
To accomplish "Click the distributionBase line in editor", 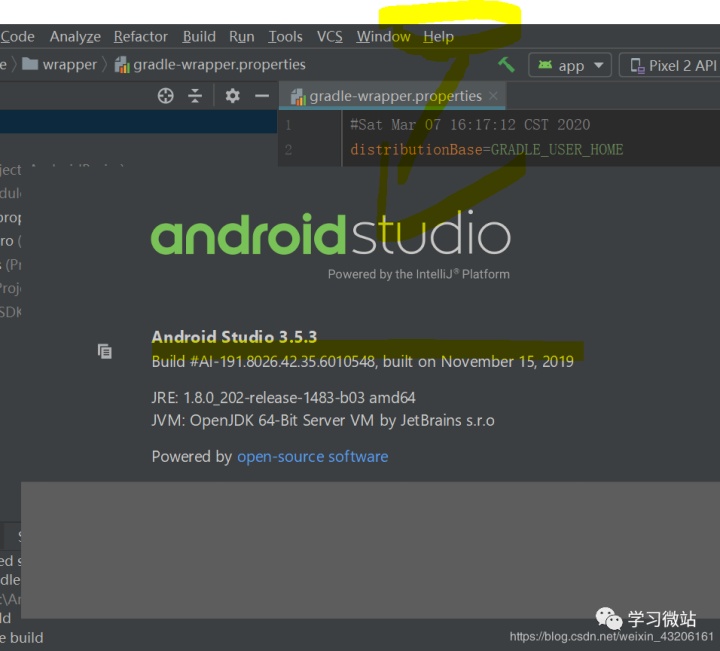I will 486,150.
